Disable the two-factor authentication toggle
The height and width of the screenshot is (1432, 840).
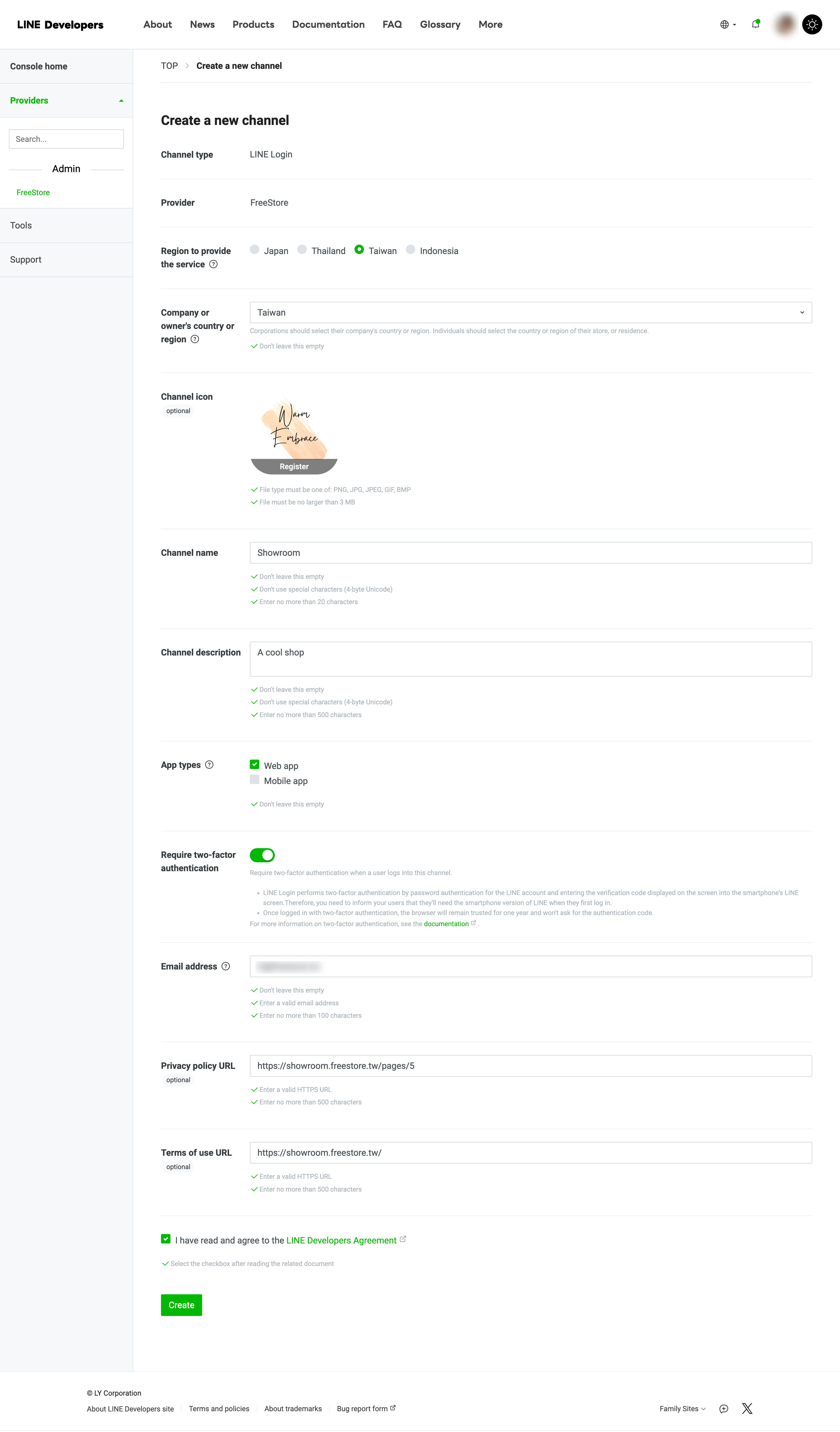(x=262, y=855)
